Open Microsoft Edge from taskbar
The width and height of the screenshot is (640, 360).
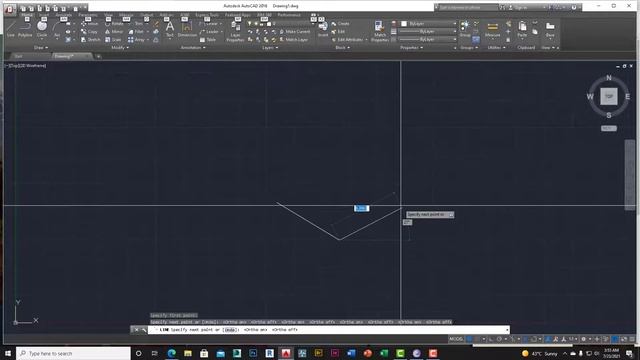171,353
